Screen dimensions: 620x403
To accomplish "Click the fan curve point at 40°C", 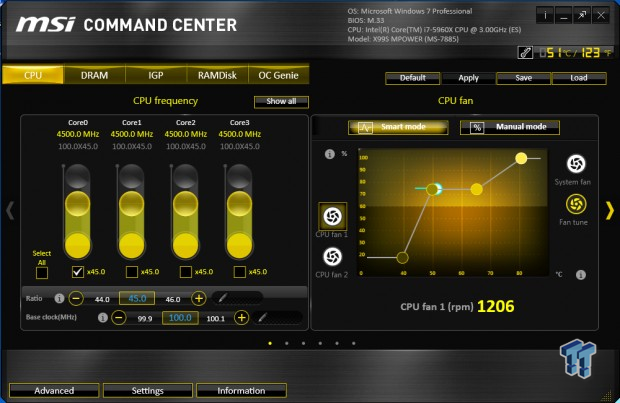I will (x=403, y=258).
